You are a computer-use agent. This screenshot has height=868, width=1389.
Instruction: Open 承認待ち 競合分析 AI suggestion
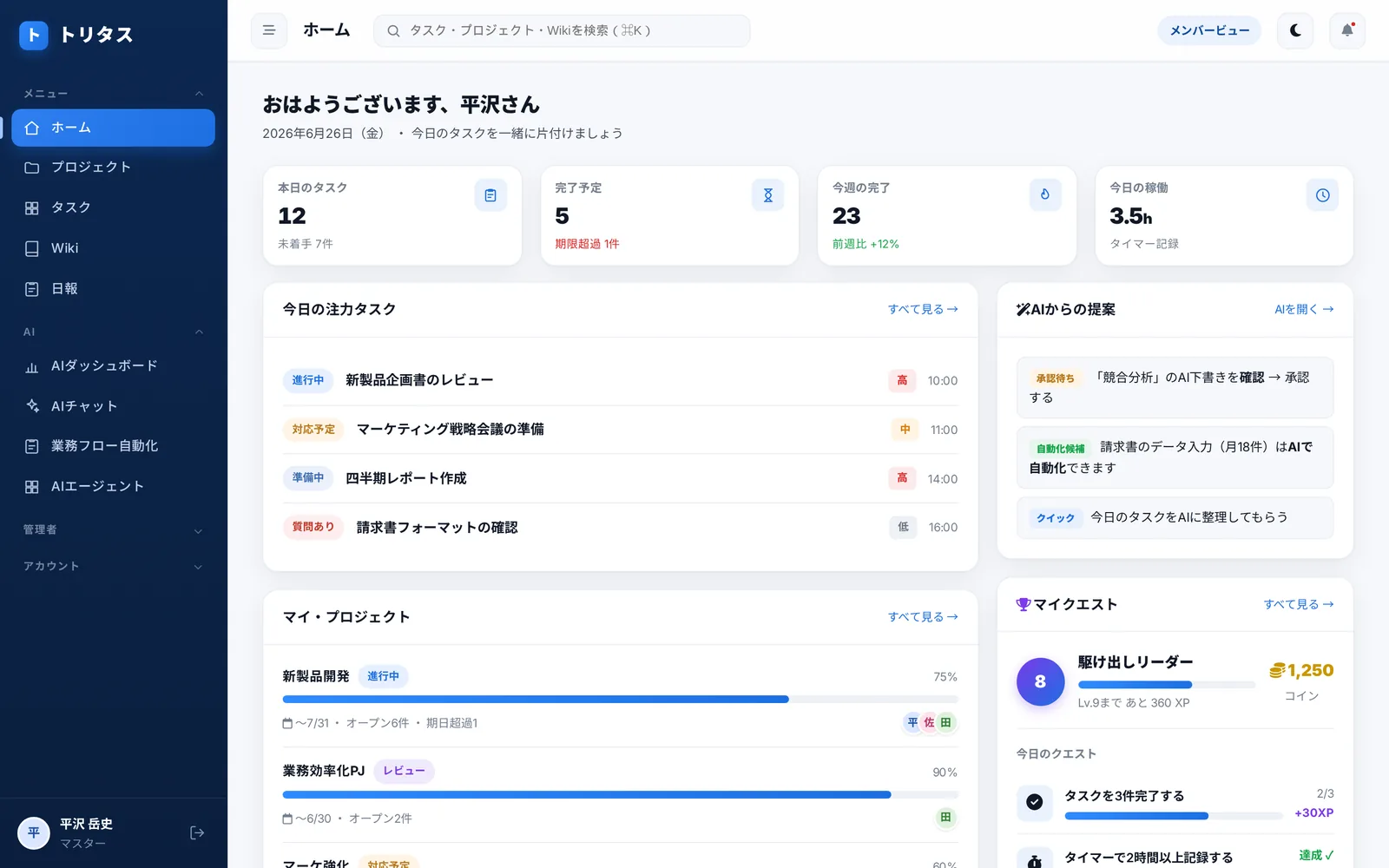pyautogui.click(x=1175, y=387)
